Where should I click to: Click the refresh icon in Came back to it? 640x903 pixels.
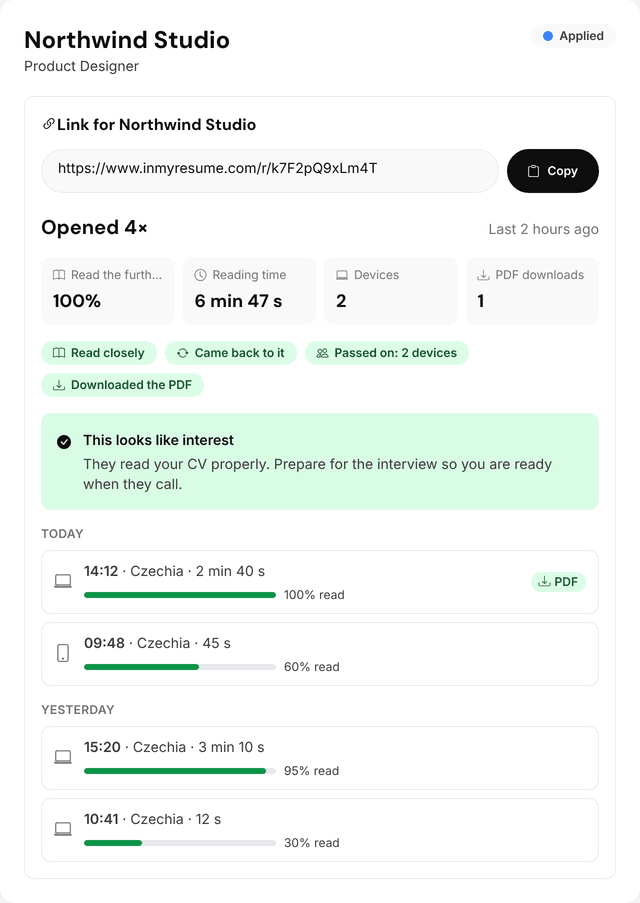click(x=183, y=353)
